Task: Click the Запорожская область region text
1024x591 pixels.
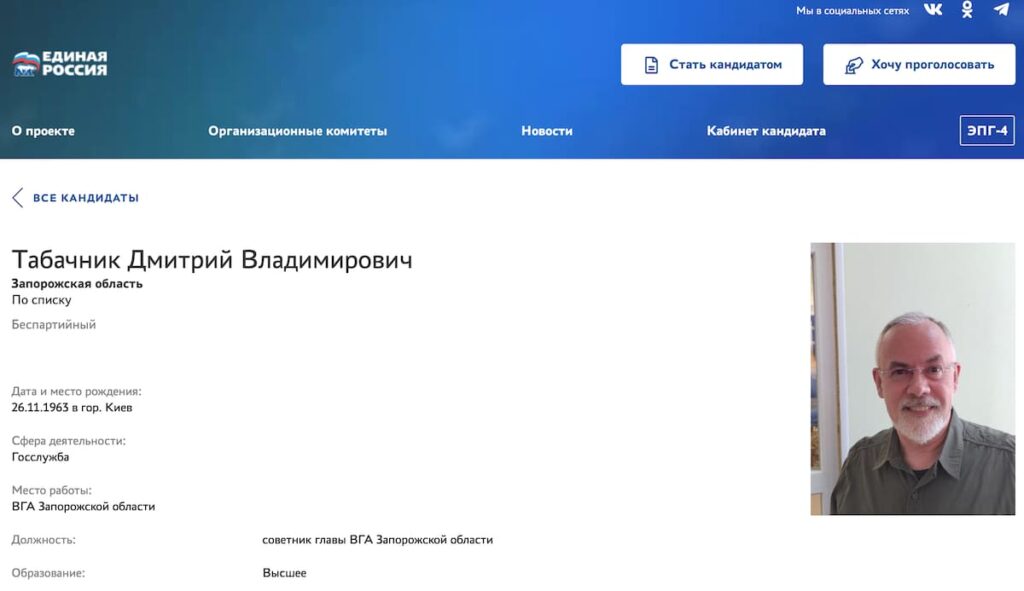Action: pyautogui.click(x=77, y=284)
